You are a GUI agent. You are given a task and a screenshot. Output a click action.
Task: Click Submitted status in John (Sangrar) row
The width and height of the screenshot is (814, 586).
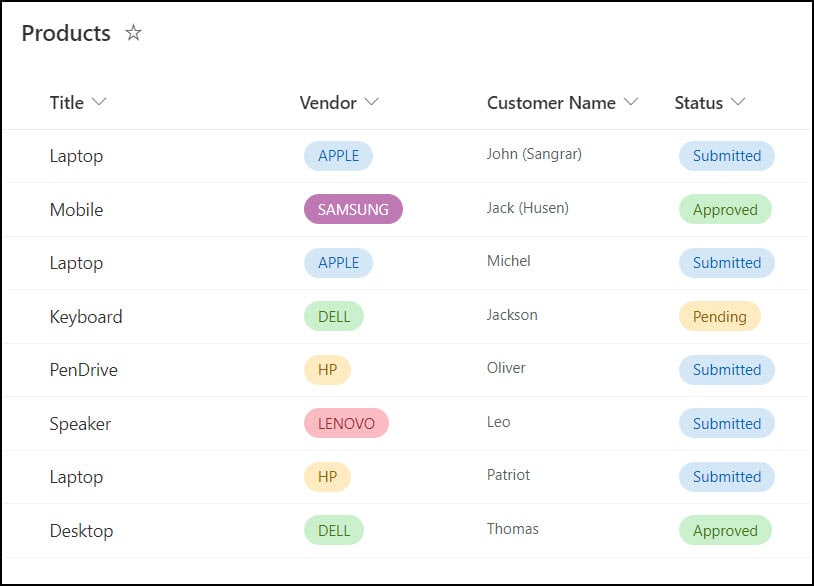tap(727, 156)
